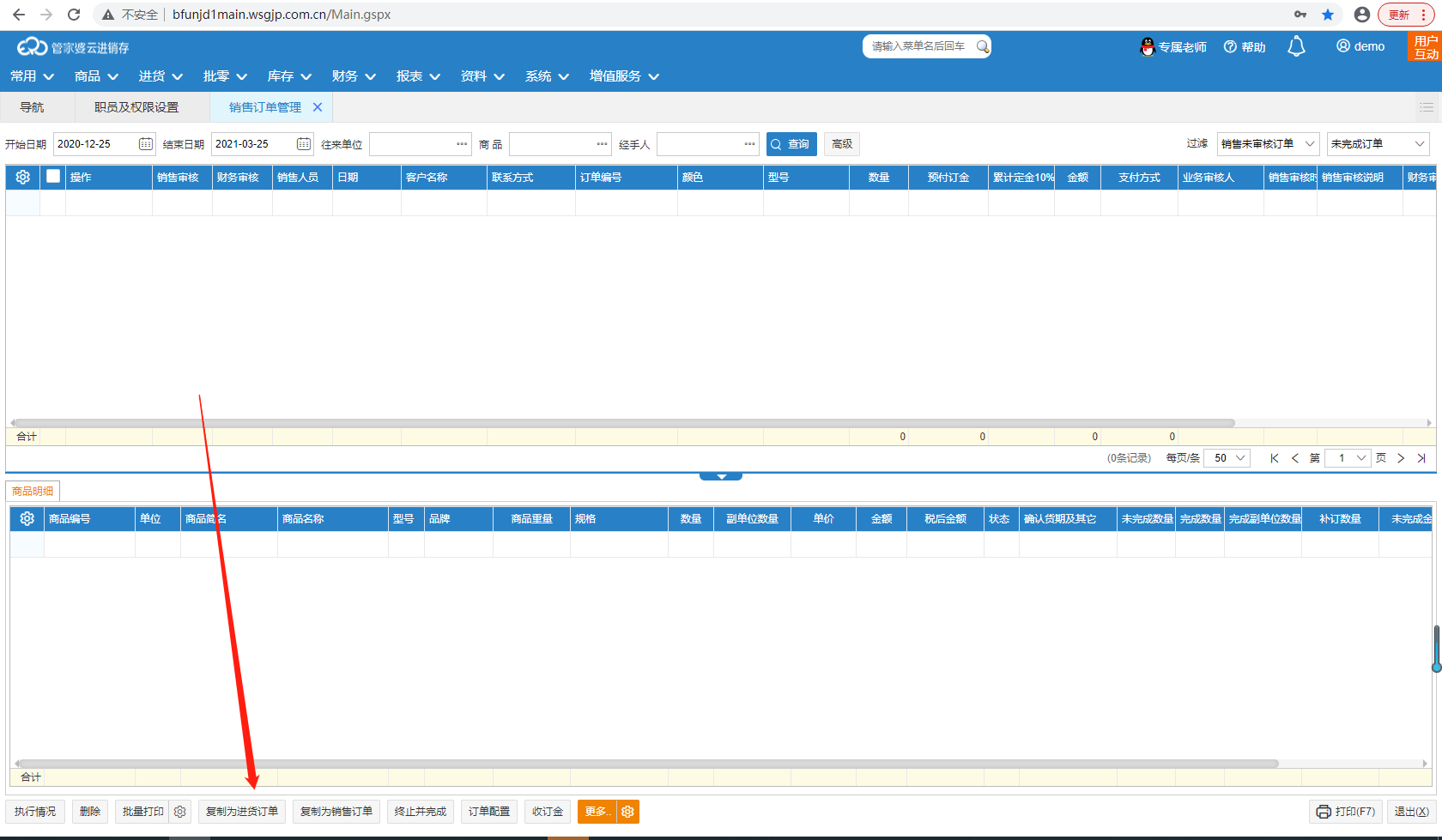Open 商品 selector ellipsis
The image size is (1442, 840).
coord(602,144)
